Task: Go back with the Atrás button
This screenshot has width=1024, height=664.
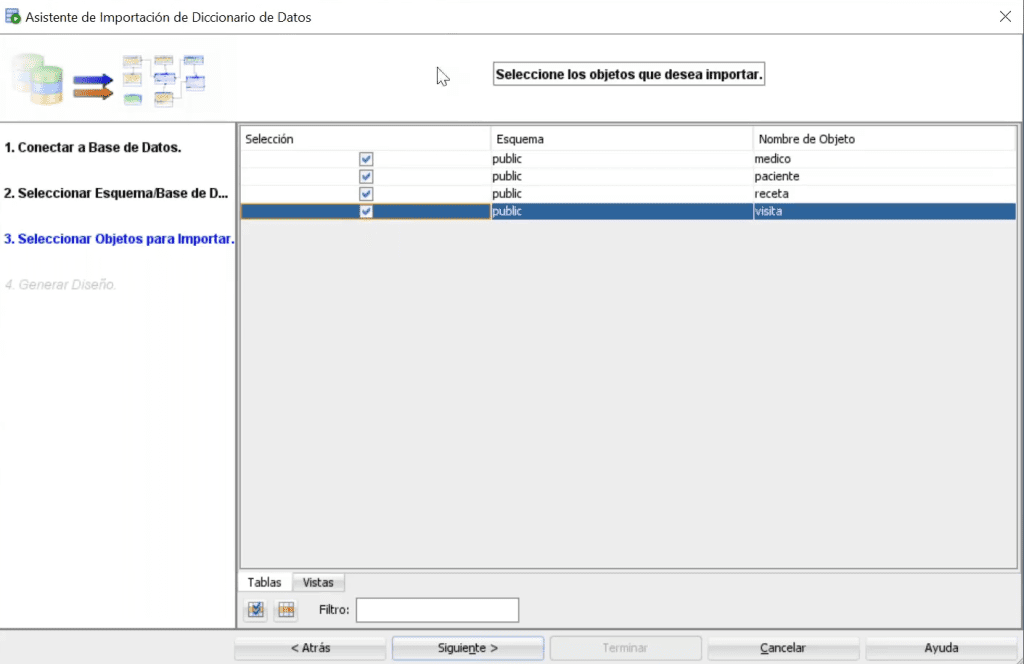Action: click(310, 648)
